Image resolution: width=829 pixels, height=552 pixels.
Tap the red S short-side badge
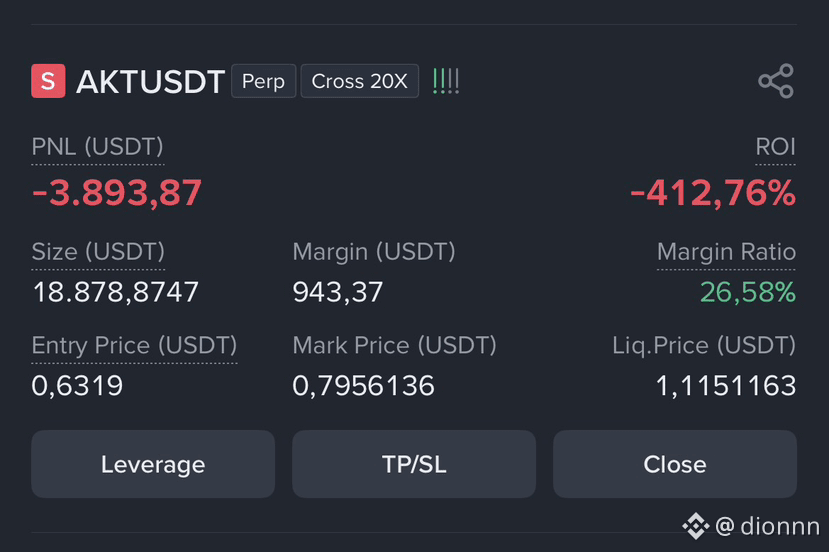48,81
